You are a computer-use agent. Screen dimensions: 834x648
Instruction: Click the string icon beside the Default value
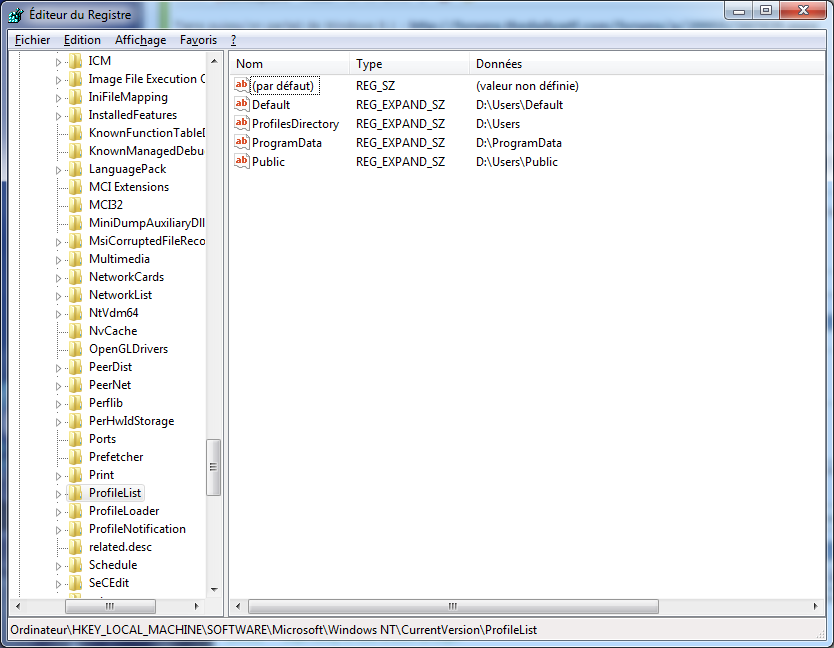[x=241, y=104]
